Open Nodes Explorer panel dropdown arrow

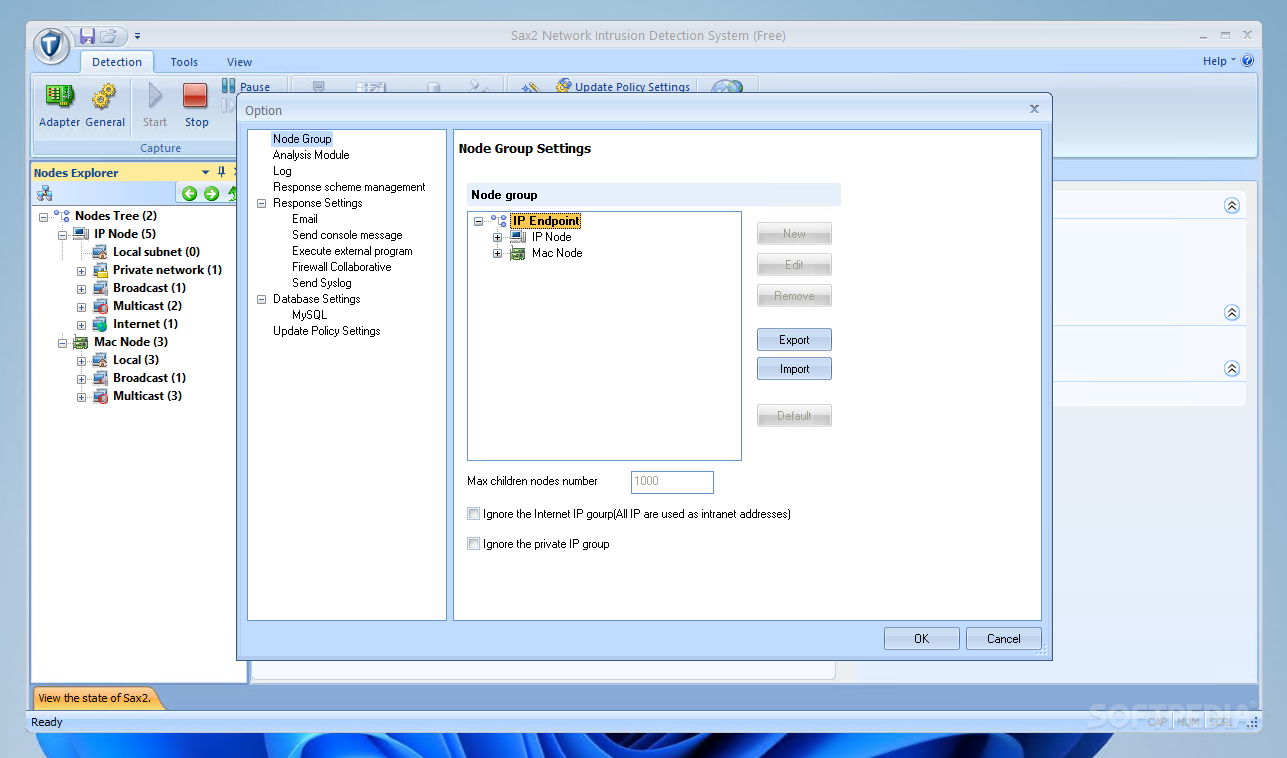(x=206, y=172)
